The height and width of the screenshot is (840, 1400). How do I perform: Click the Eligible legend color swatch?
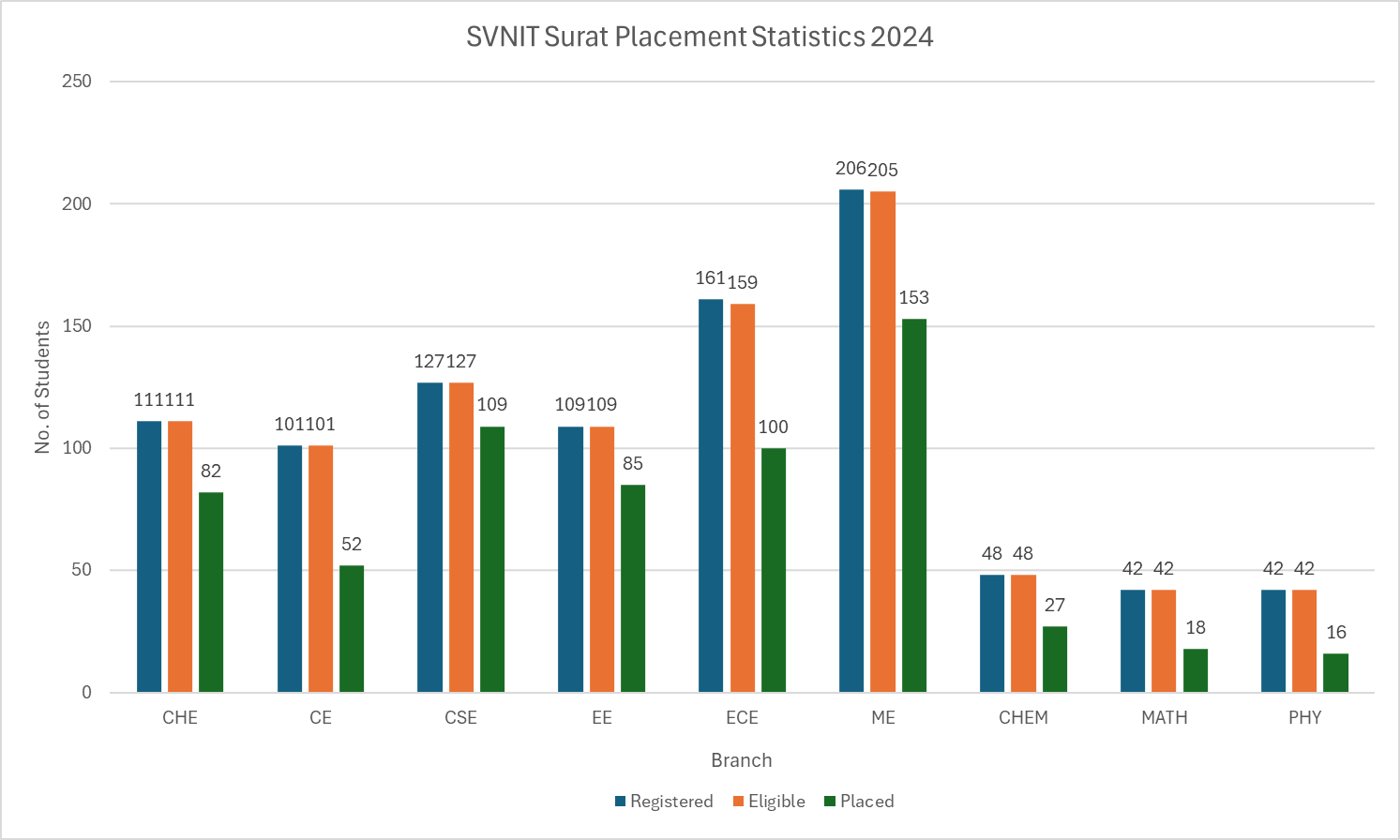coord(739,802)
